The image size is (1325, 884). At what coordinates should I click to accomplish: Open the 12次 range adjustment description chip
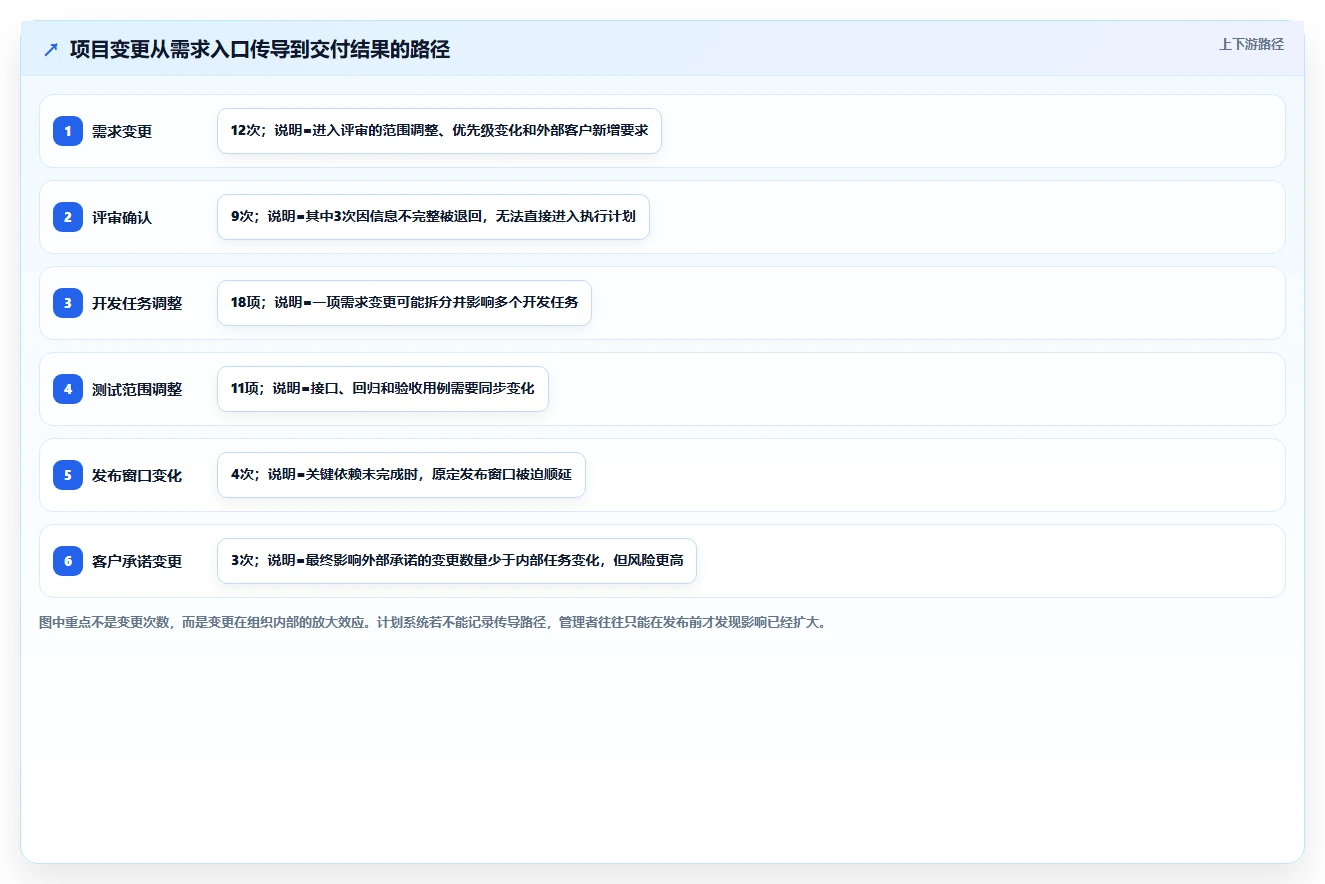[439, 131]
